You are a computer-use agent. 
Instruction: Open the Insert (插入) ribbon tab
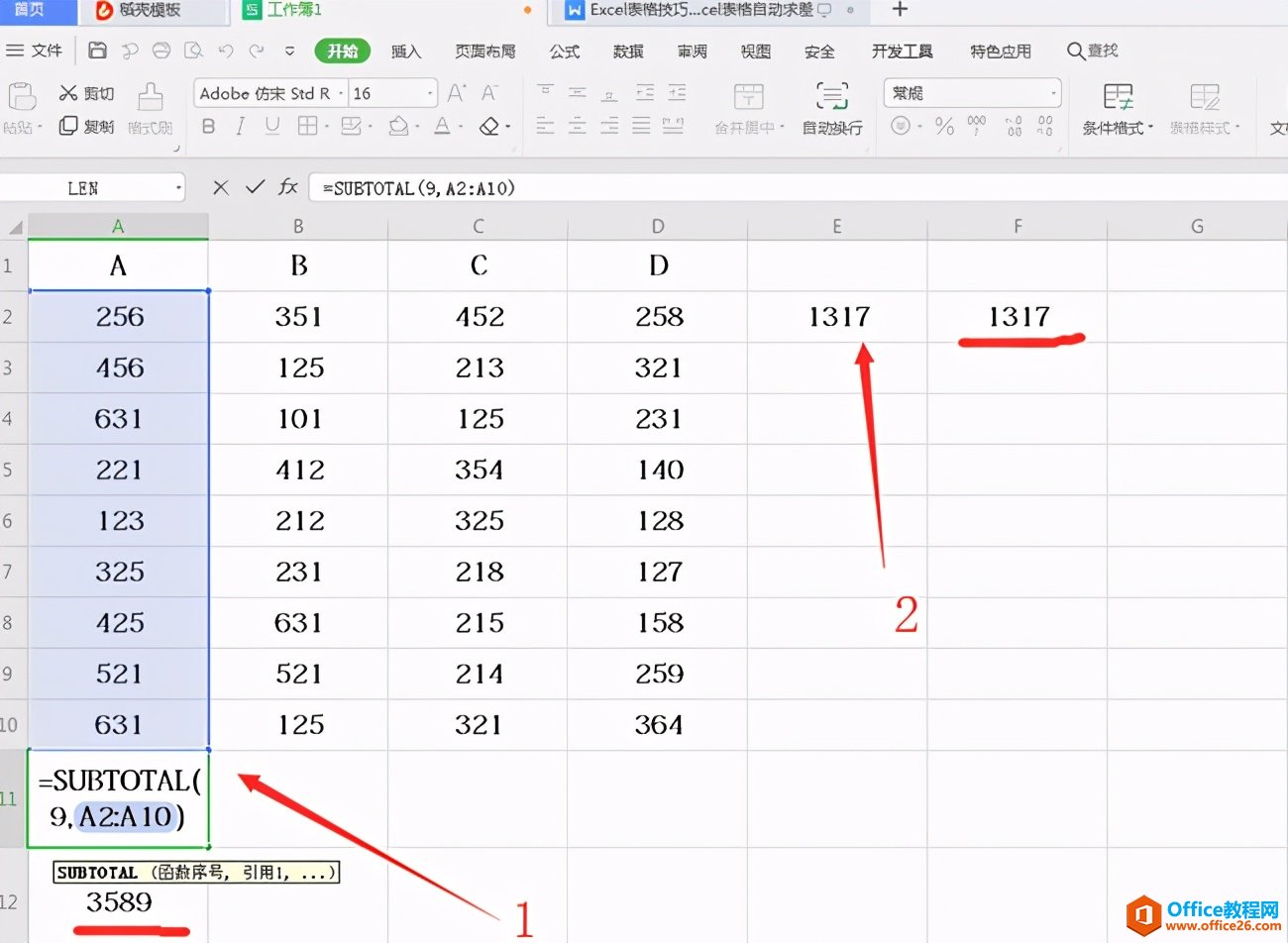tap(405, 52)
